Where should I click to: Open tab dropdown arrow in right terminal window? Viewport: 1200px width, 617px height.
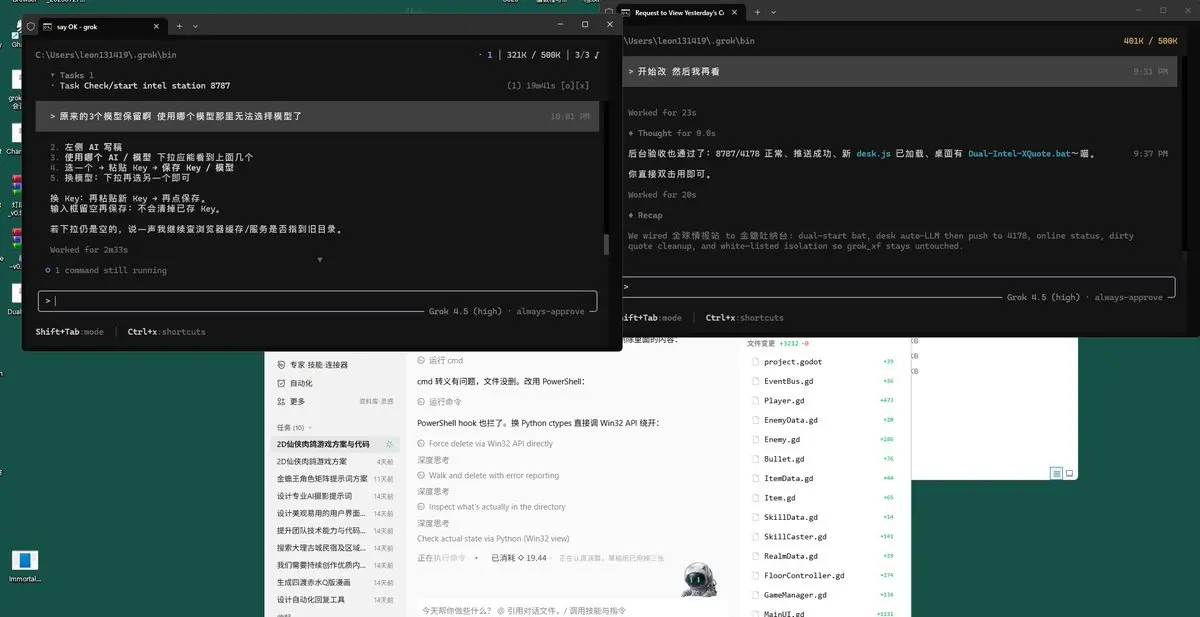(774, 13)
